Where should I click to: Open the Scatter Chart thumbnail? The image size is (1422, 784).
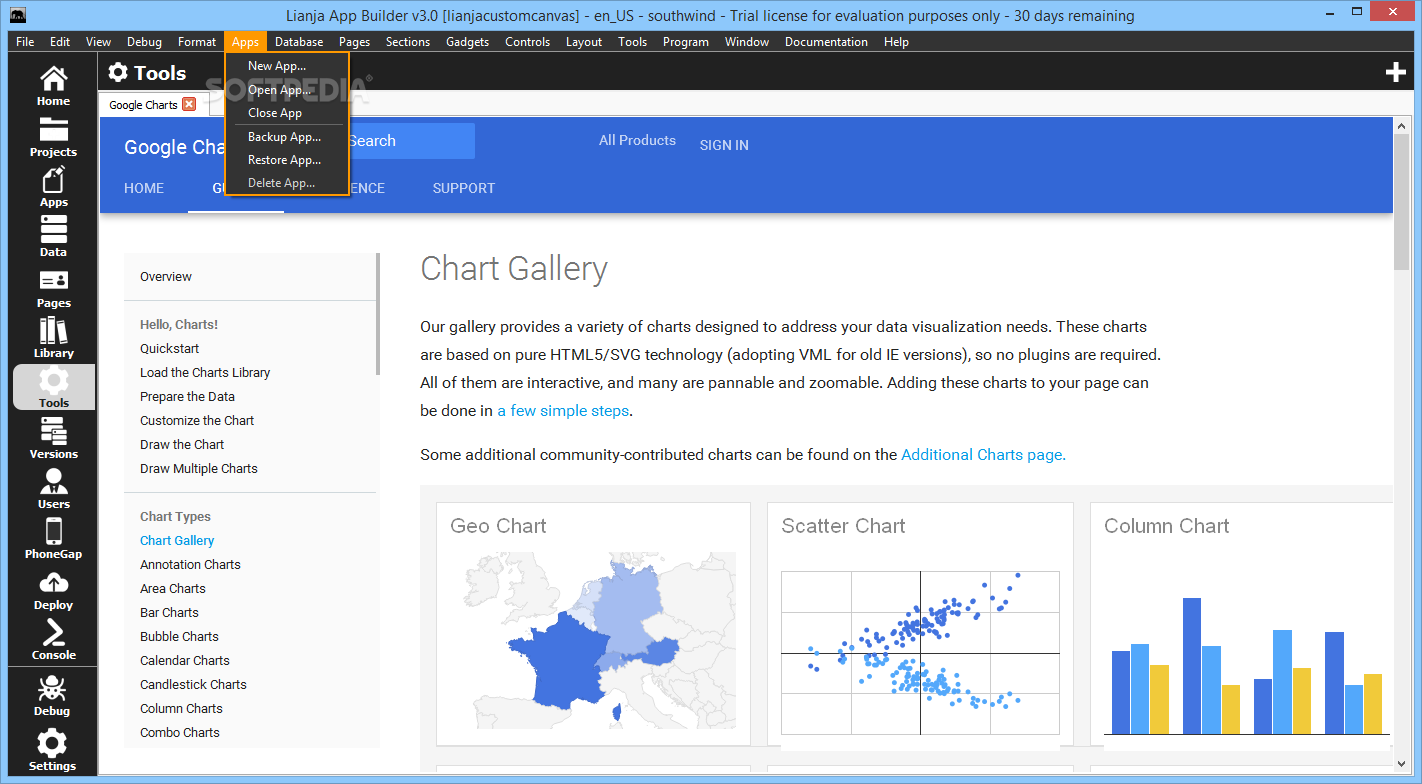coord(920,624)
